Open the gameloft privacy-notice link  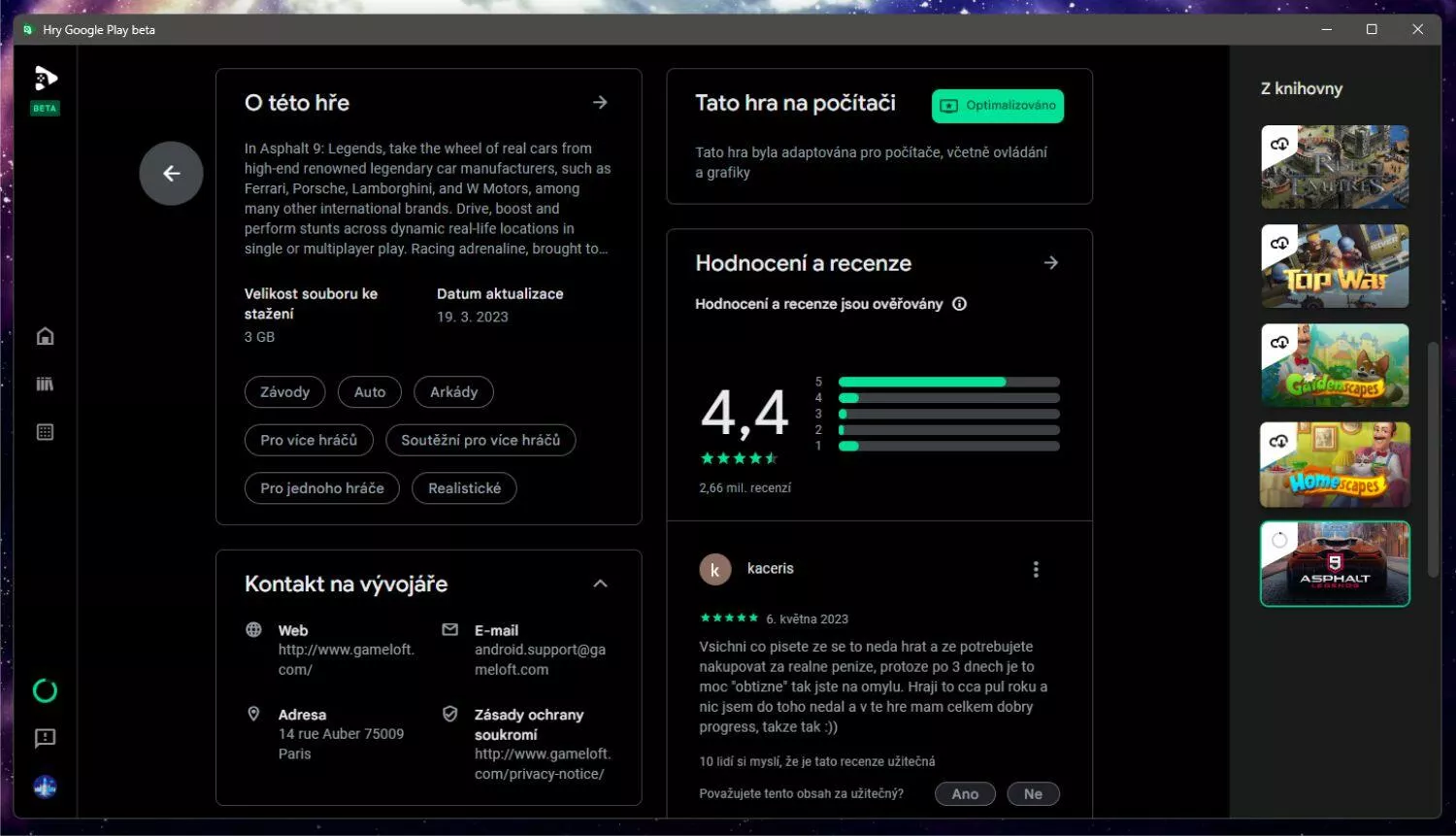tap(543, 764)
